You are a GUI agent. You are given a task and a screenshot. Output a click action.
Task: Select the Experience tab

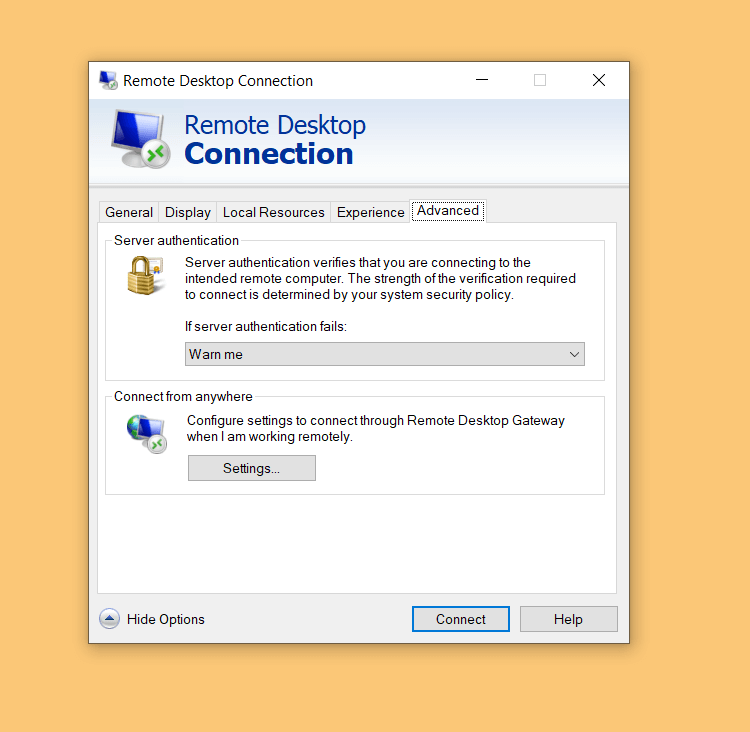click(x=370, y=212)
